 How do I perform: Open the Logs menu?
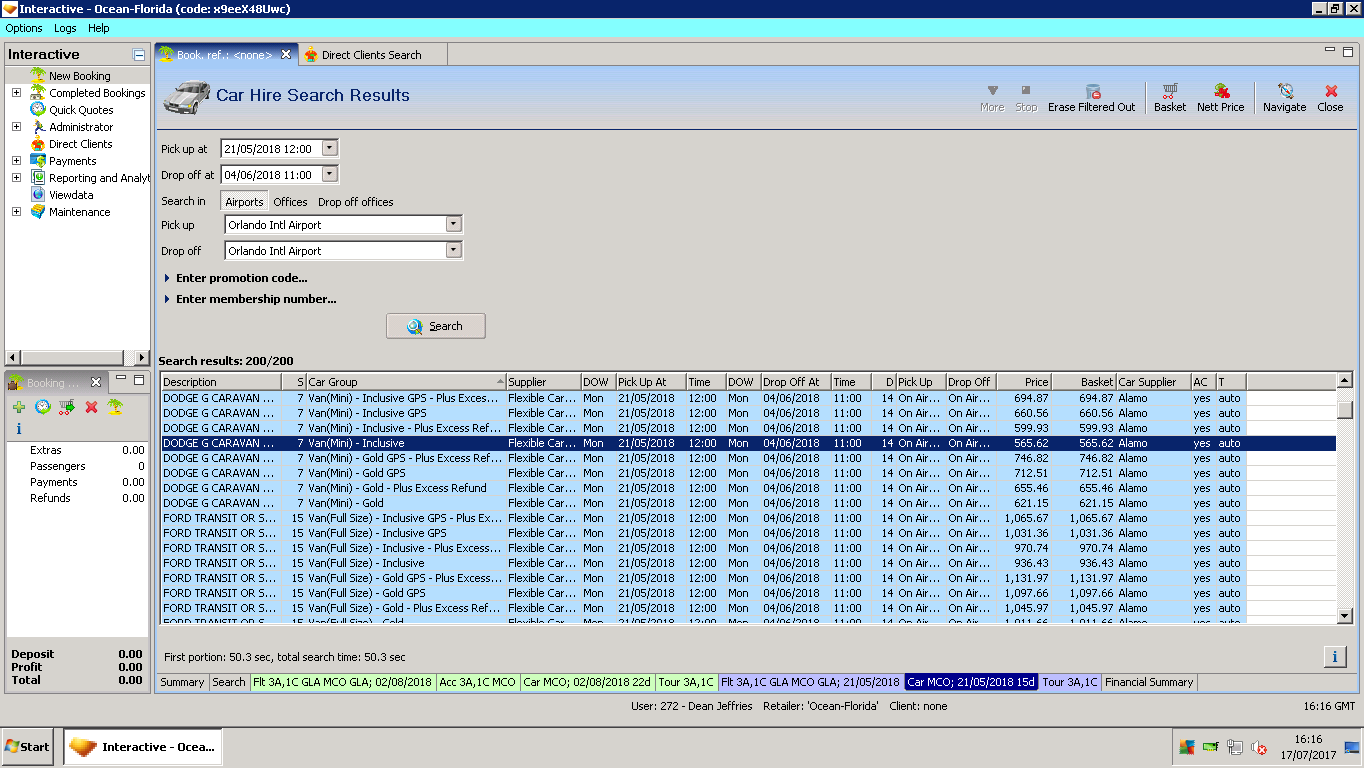65,28
